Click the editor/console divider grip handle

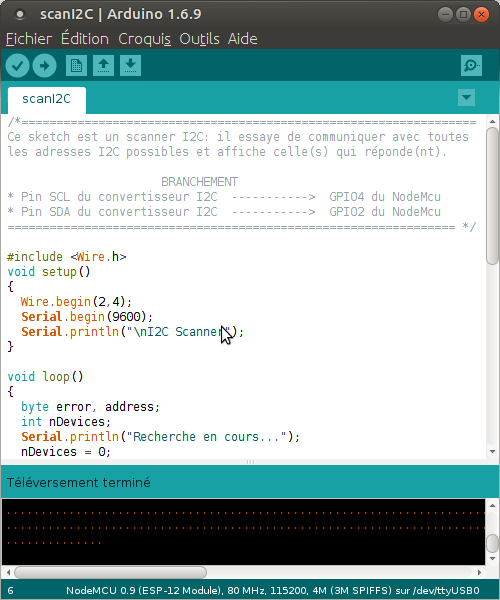(x=250, y=462)
